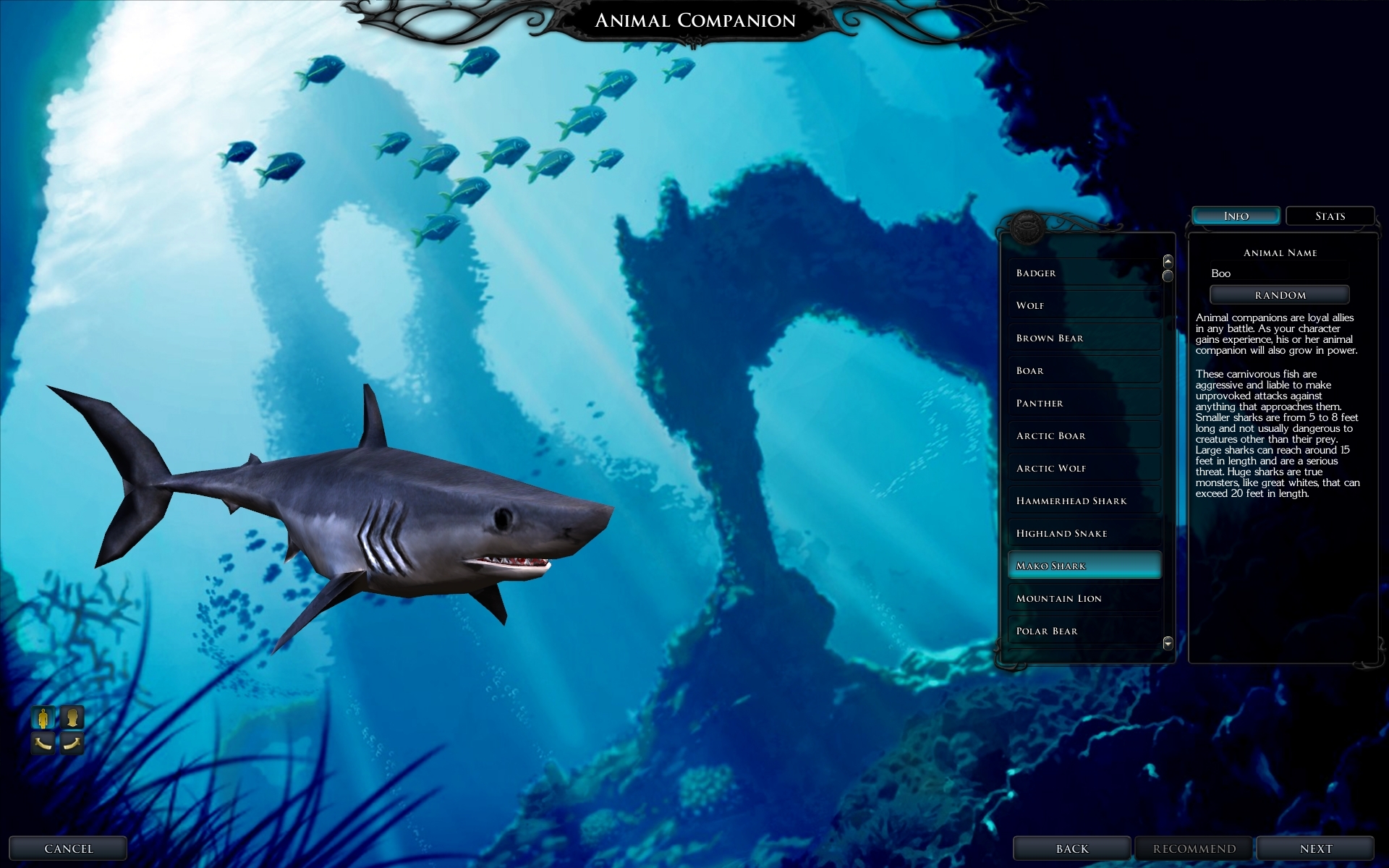Screen dimensions: 1389x868
Task: Open the Stats tab
Action: (1330, 216)
